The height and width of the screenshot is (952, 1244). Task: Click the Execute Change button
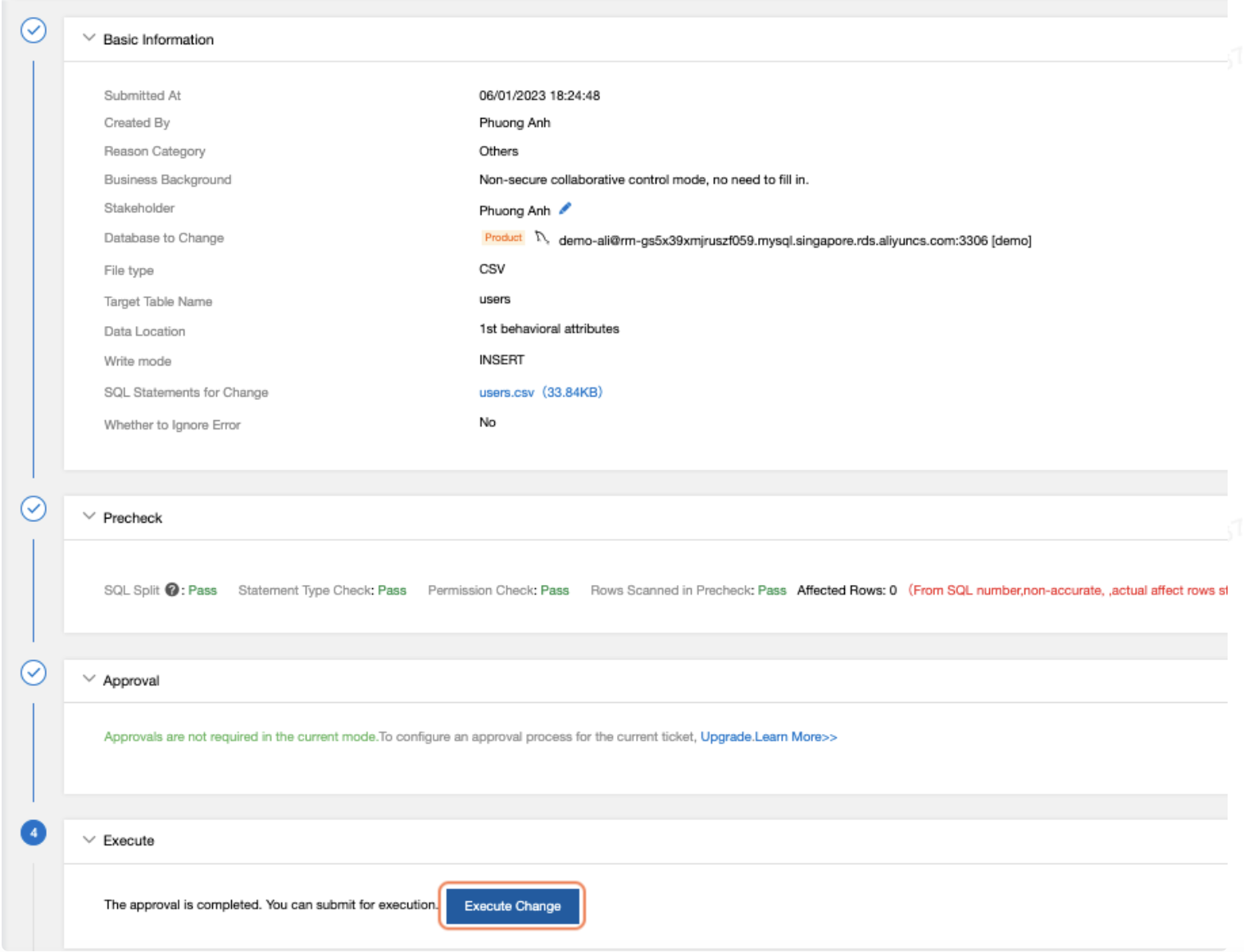511,906
